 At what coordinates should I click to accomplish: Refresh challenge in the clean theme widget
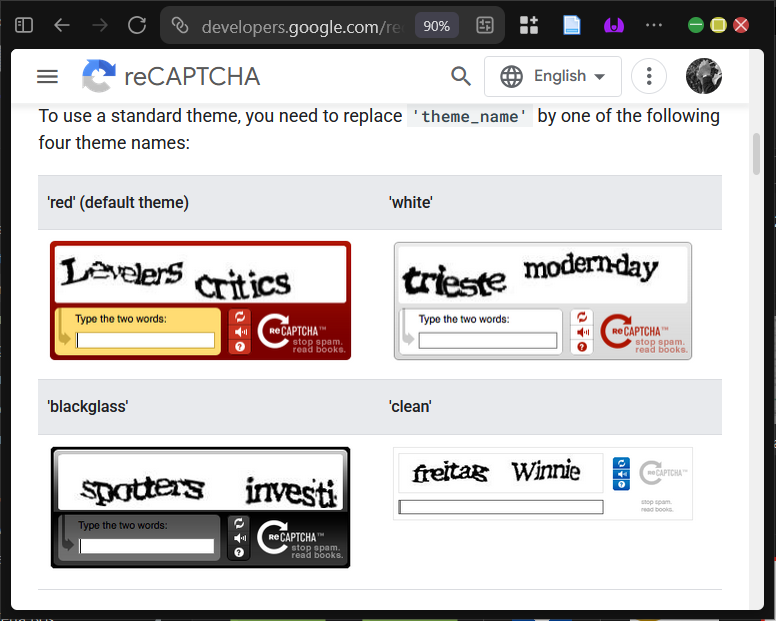pyautogui.click(x=621, y=463)
